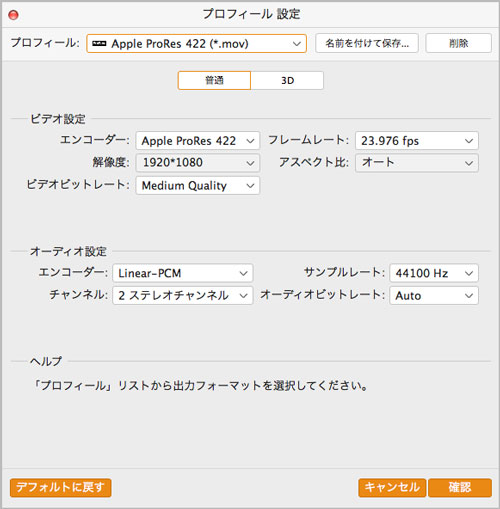
Task: Open the audio エンコーダー Linear-PCM dropdown
Action: coord(183,273)
